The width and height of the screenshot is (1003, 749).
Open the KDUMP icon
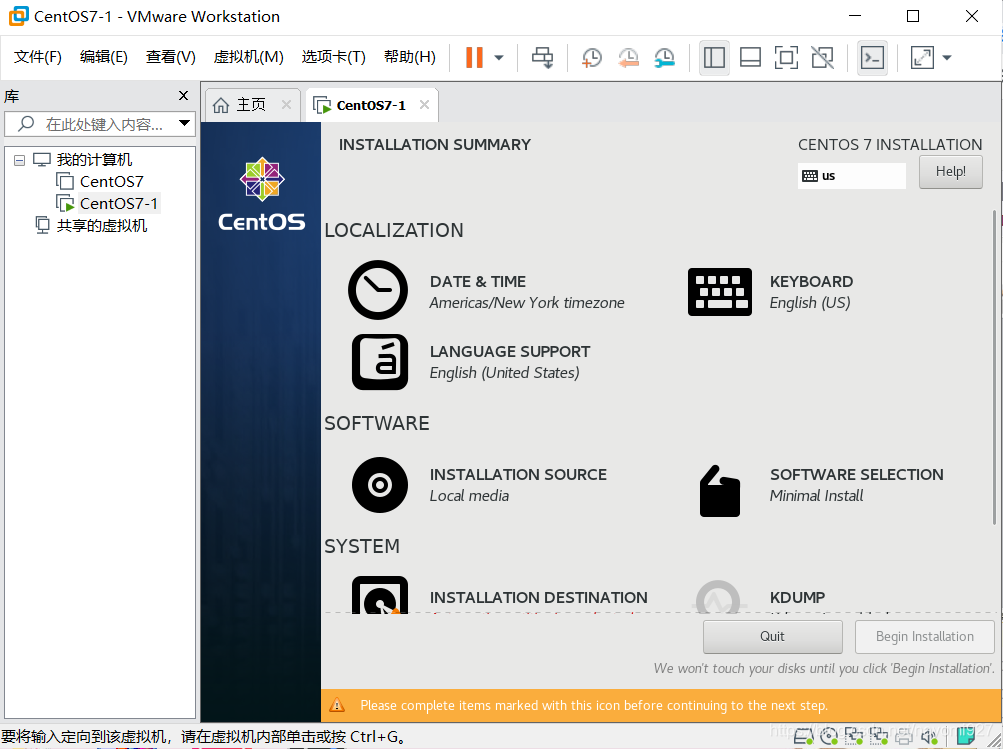pos(718,595)
